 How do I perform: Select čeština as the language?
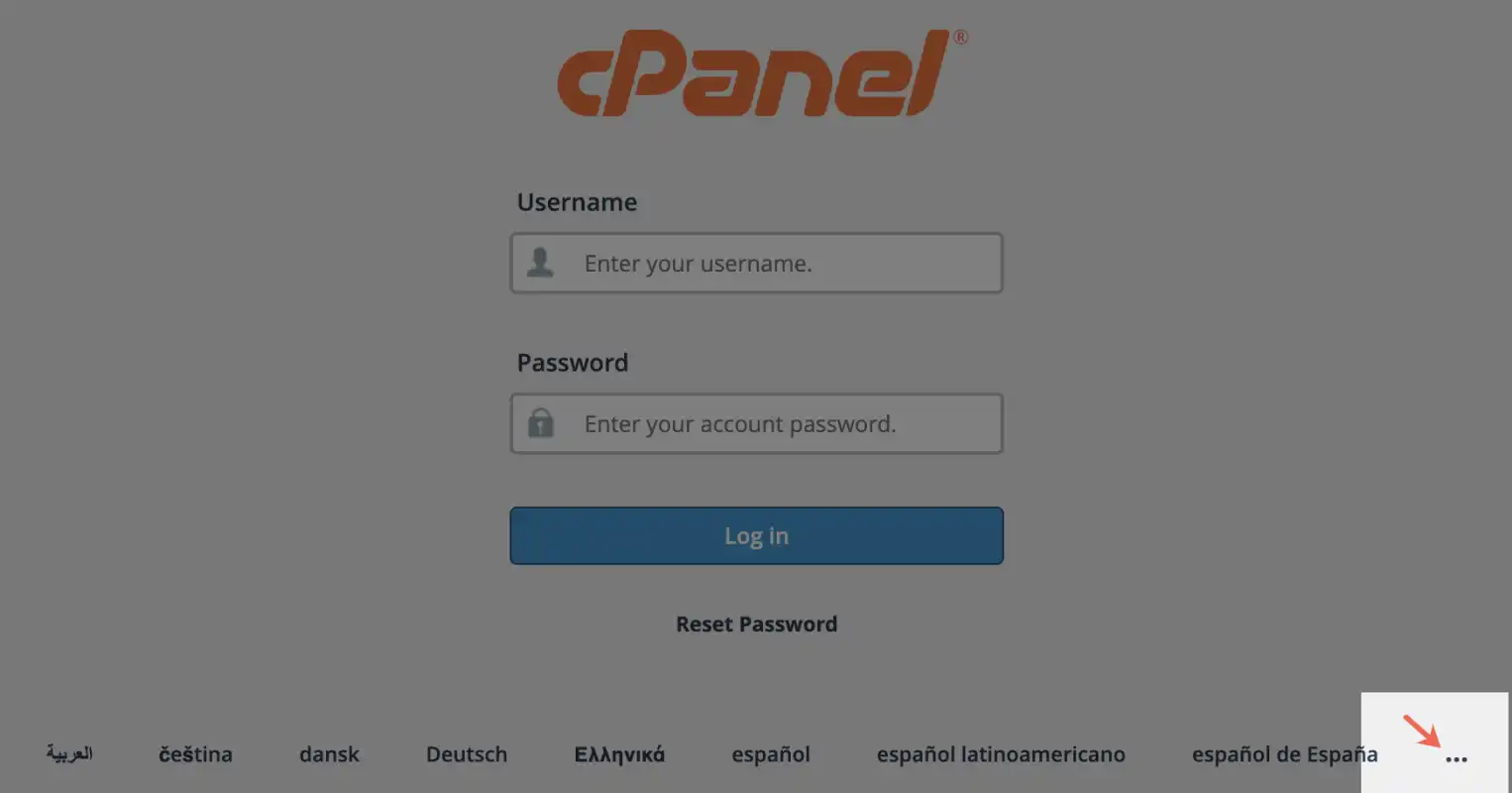pos(195,754)
